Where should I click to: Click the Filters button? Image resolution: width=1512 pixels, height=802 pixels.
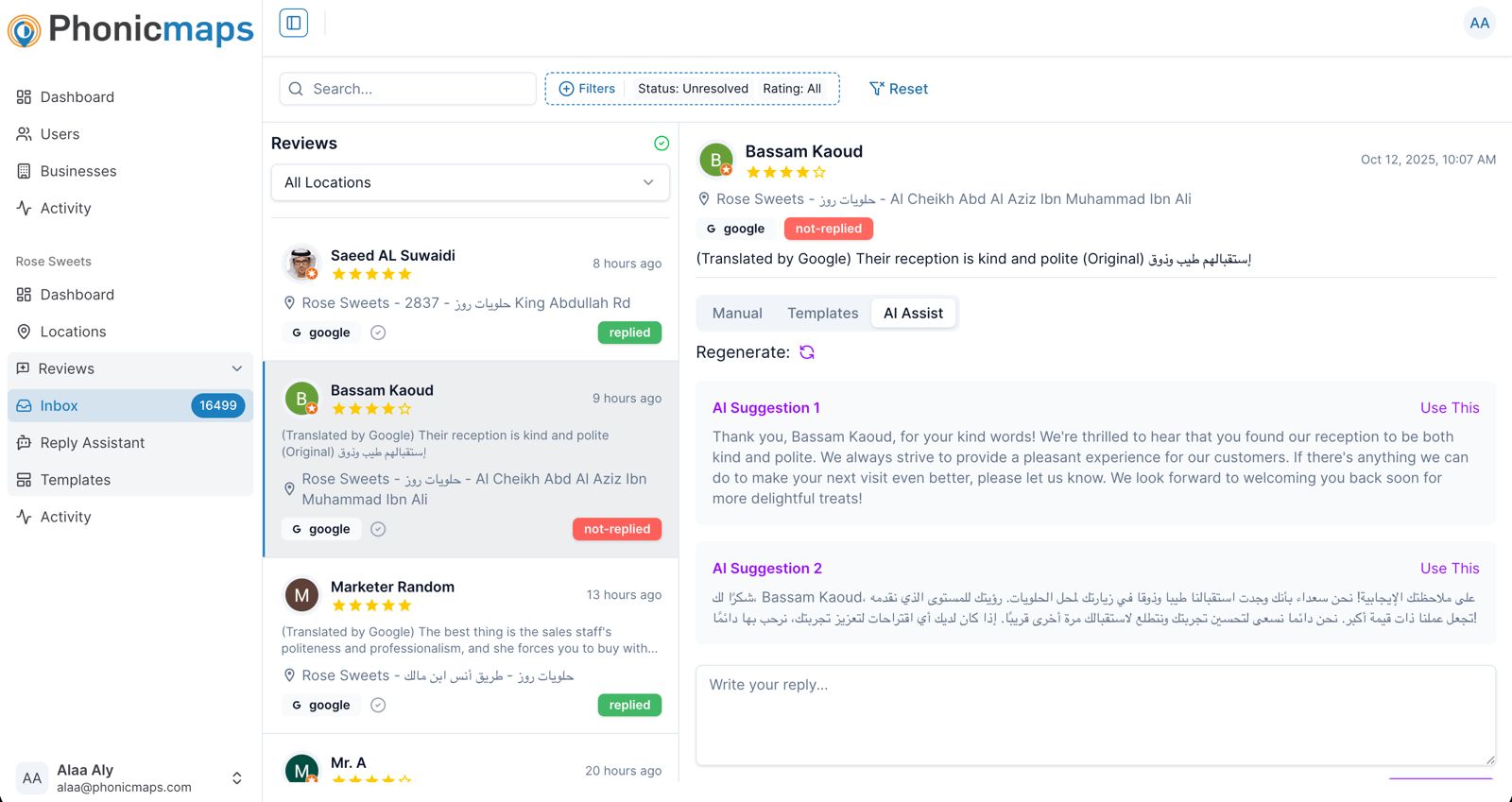(588, 89)
